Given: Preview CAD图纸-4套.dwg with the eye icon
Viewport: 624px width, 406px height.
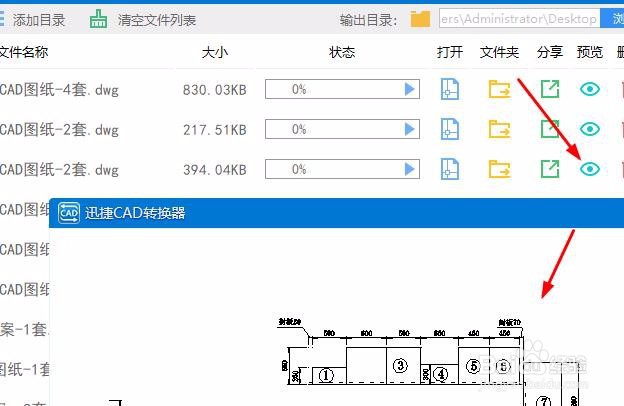Looking at the screenshot, I should pyautogui.click(x=590, y=89).
